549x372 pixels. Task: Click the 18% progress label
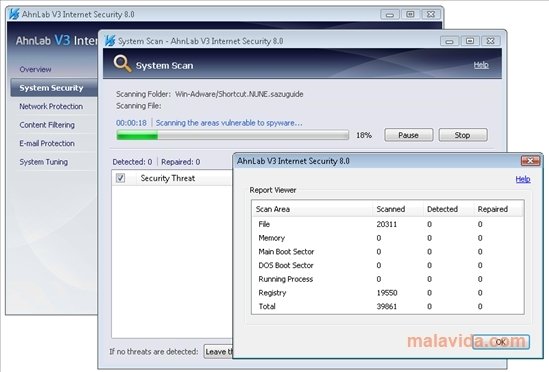click(364, 135)
